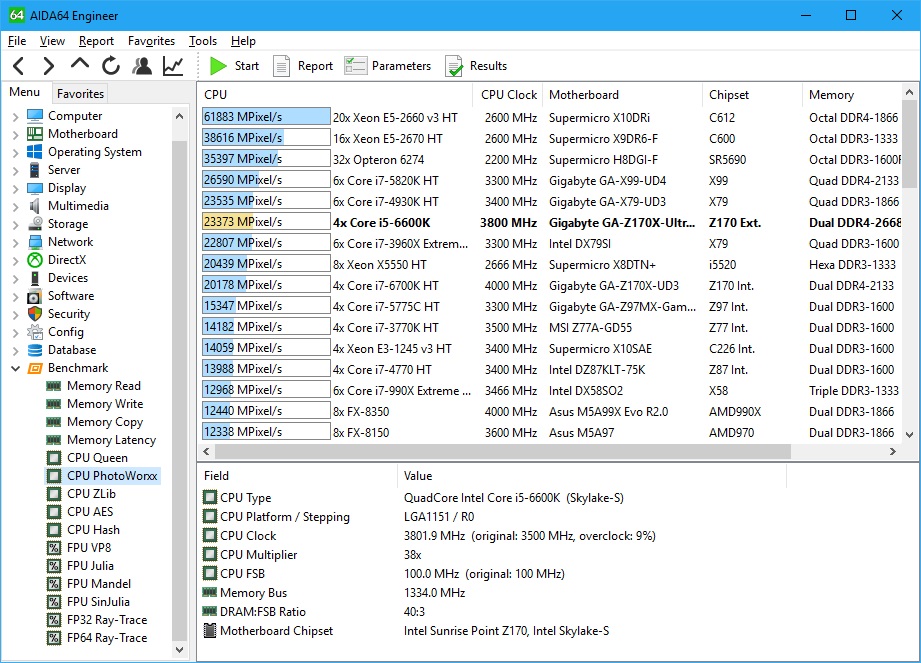Select the DirectX Xbox icon

pyautogui.click(x=35, y=260)
